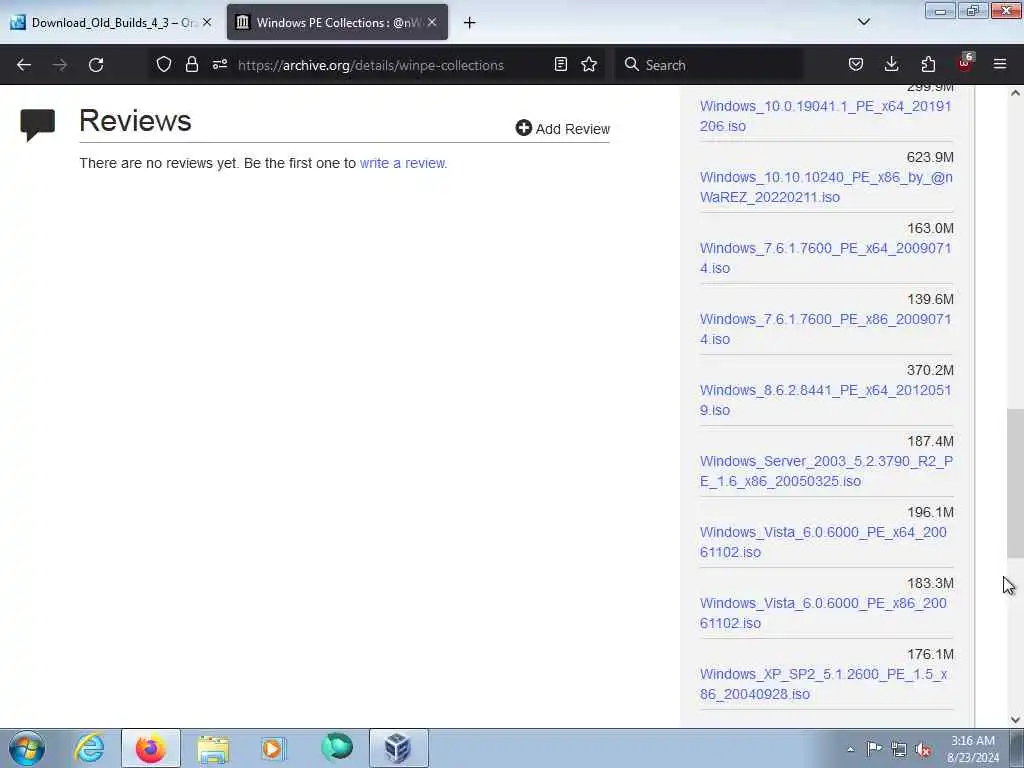Click the 370.2M file size text
Image resolution: width=1024 pixels, height=768 pixels.
[930, 370]
